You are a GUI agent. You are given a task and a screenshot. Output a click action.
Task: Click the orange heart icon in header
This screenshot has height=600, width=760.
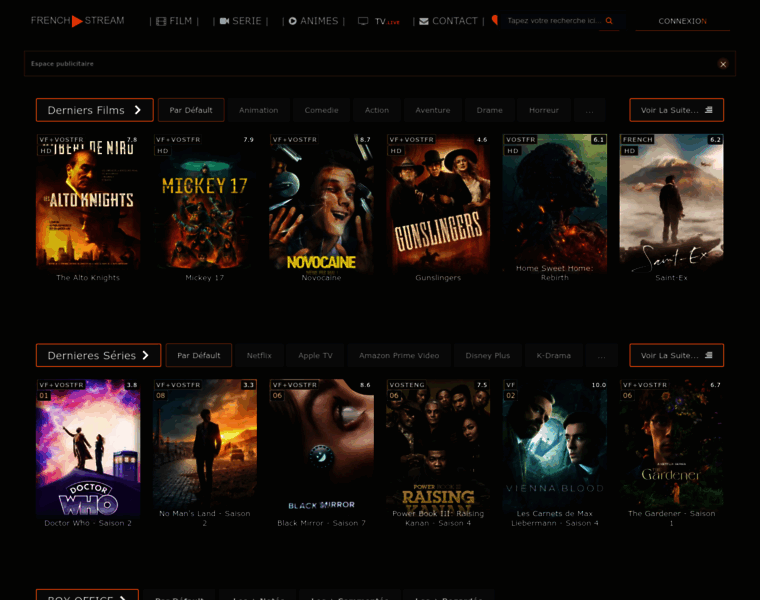494,20
